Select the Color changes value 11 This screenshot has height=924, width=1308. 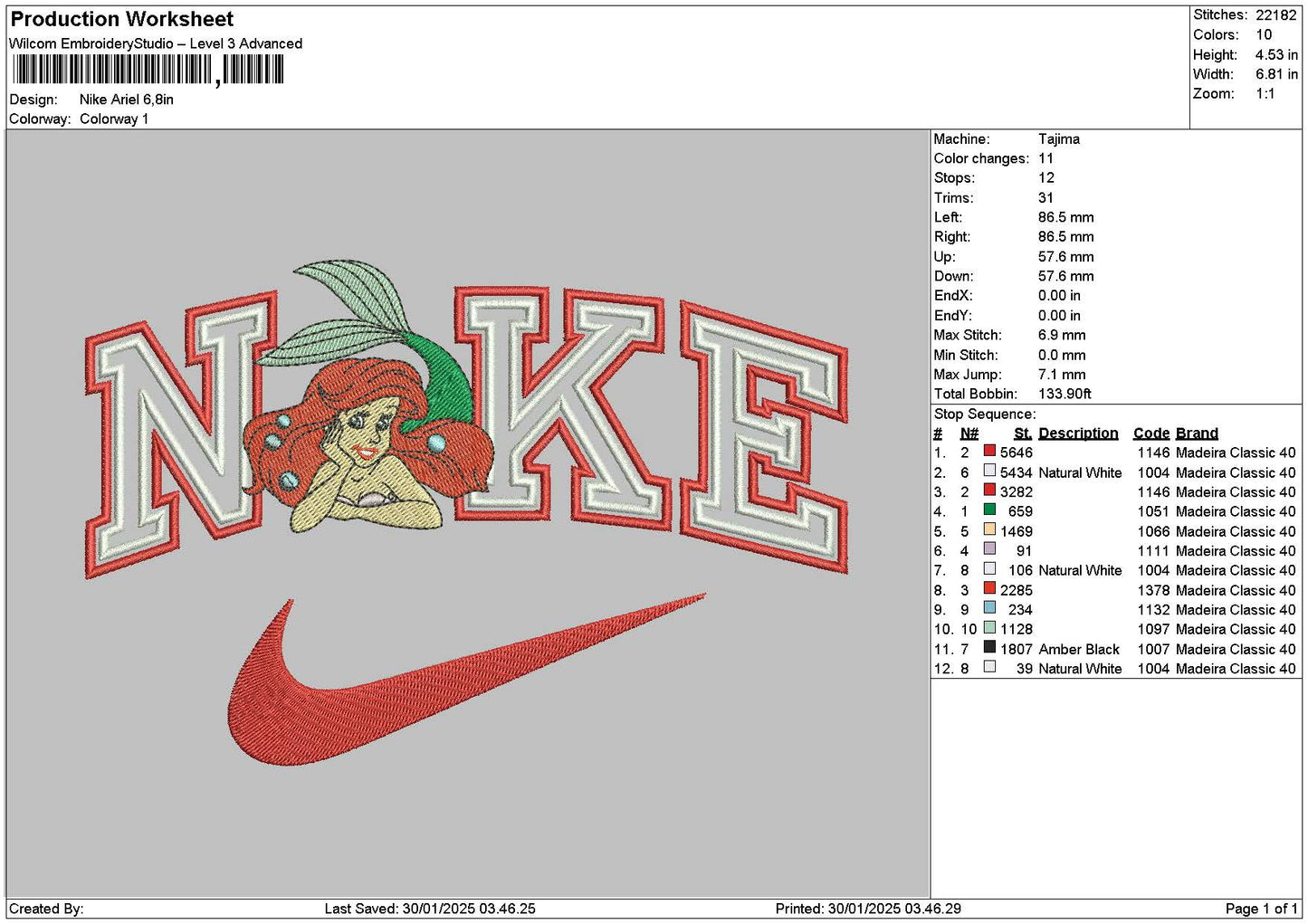pyautogui.click(x=1046, y=158)
